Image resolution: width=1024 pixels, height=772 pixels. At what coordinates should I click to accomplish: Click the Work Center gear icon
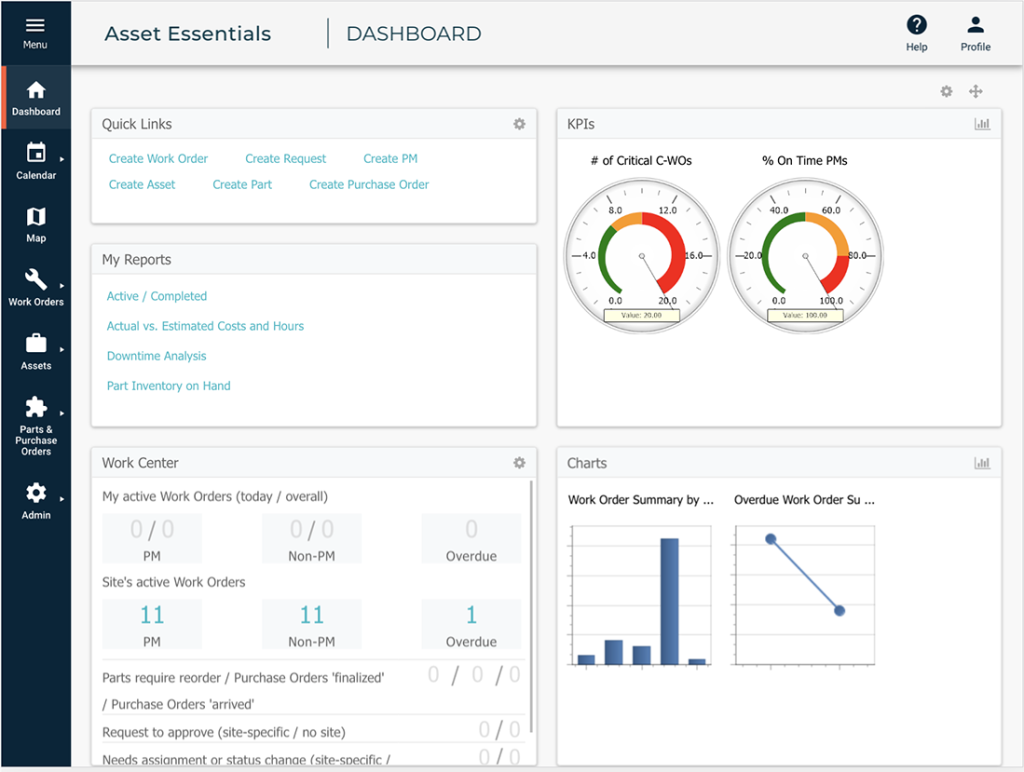coord(519,463)
